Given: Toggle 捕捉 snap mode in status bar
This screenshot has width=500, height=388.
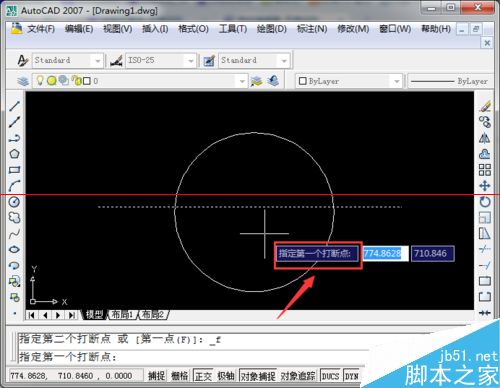Looking at the screenshot, I should [156, 376].
